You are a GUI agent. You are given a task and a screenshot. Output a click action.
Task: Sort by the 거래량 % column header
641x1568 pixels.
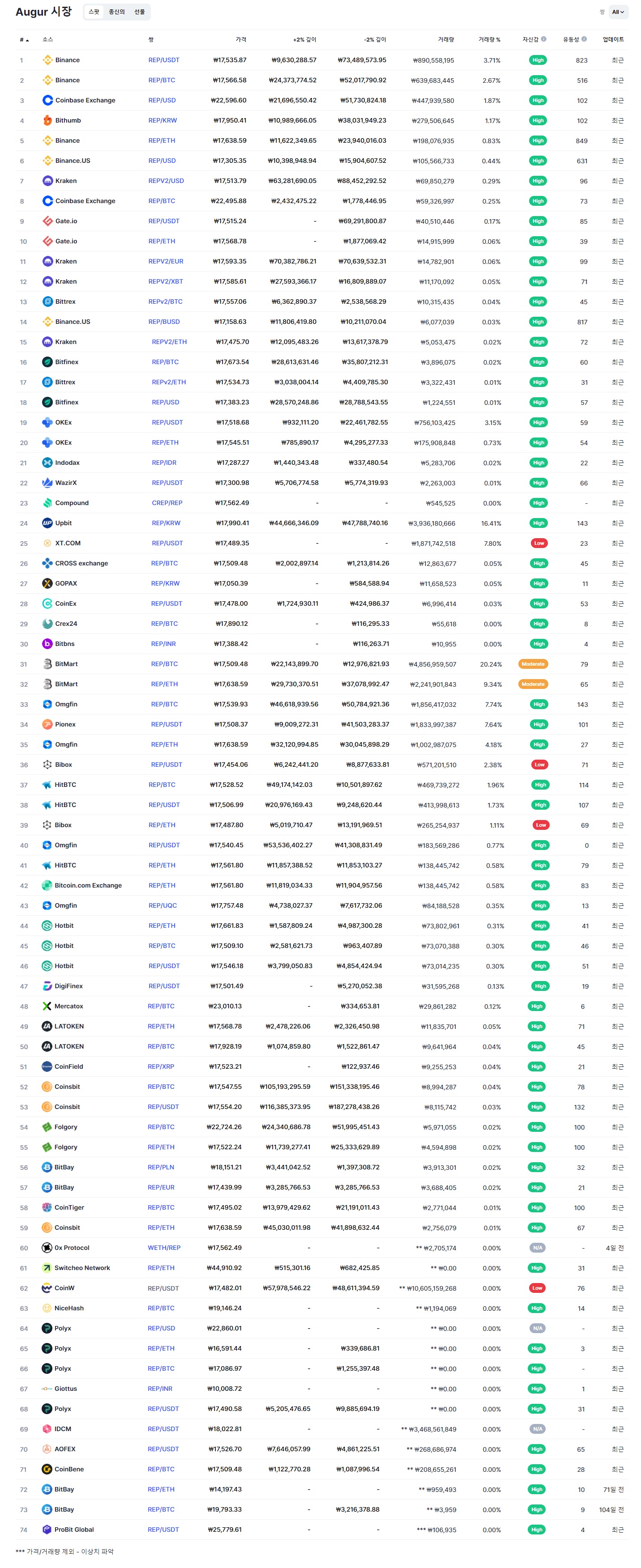pos(489,39)
